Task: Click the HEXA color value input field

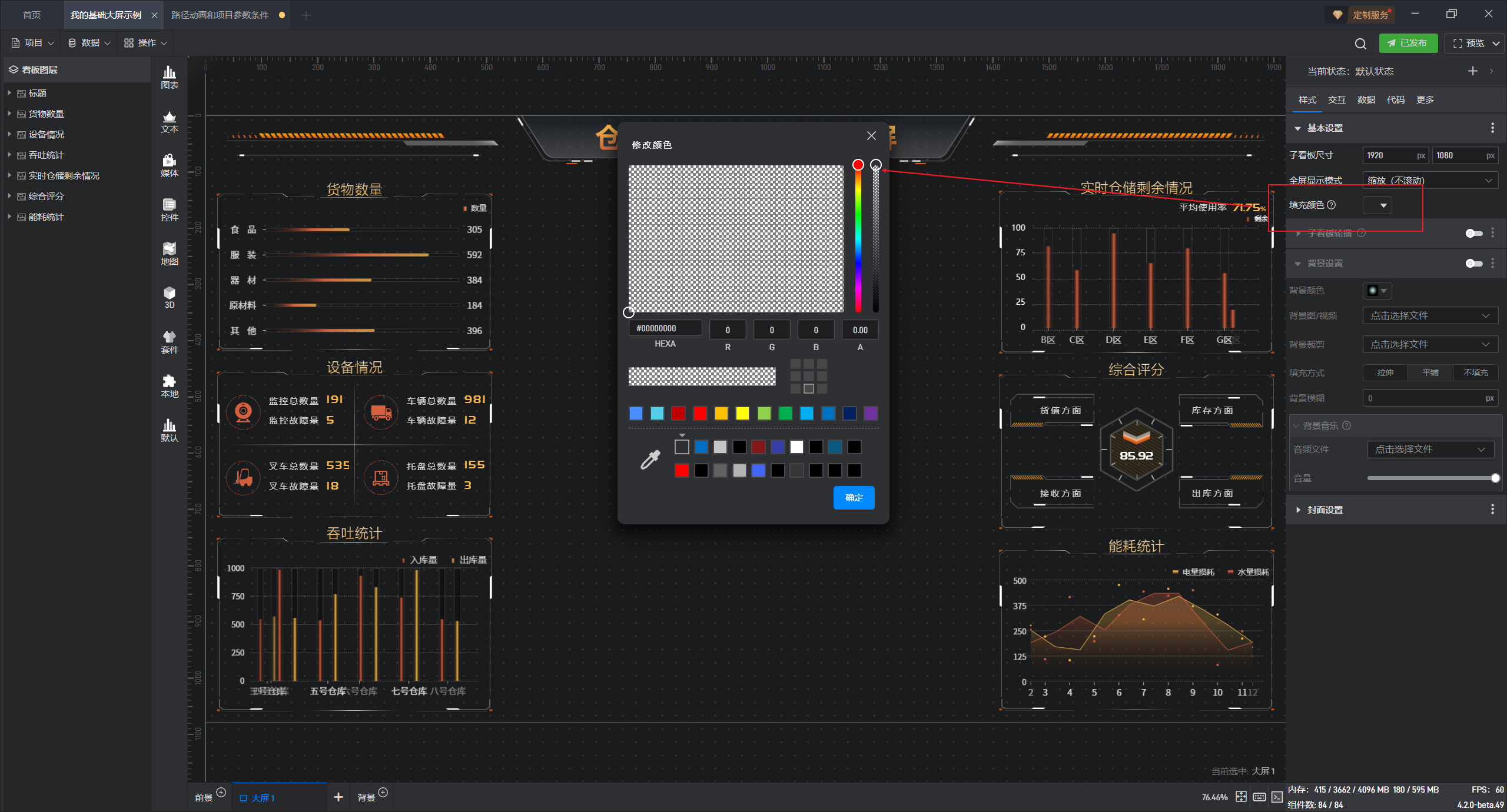Action: (665, 329)
